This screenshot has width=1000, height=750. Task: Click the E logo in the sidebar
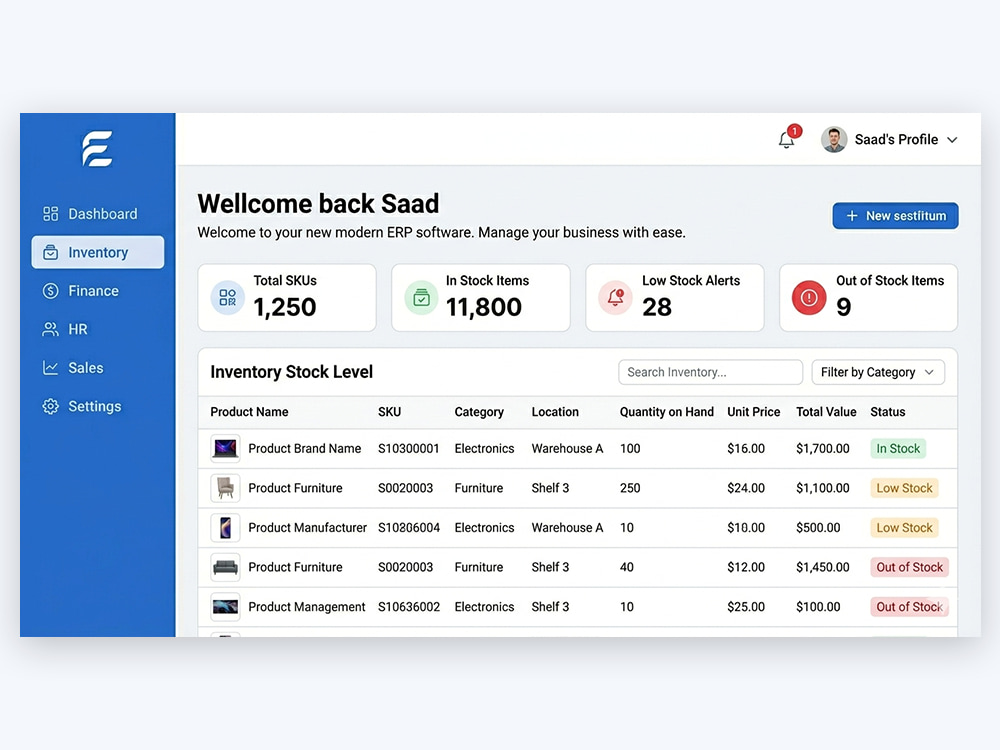97,149
